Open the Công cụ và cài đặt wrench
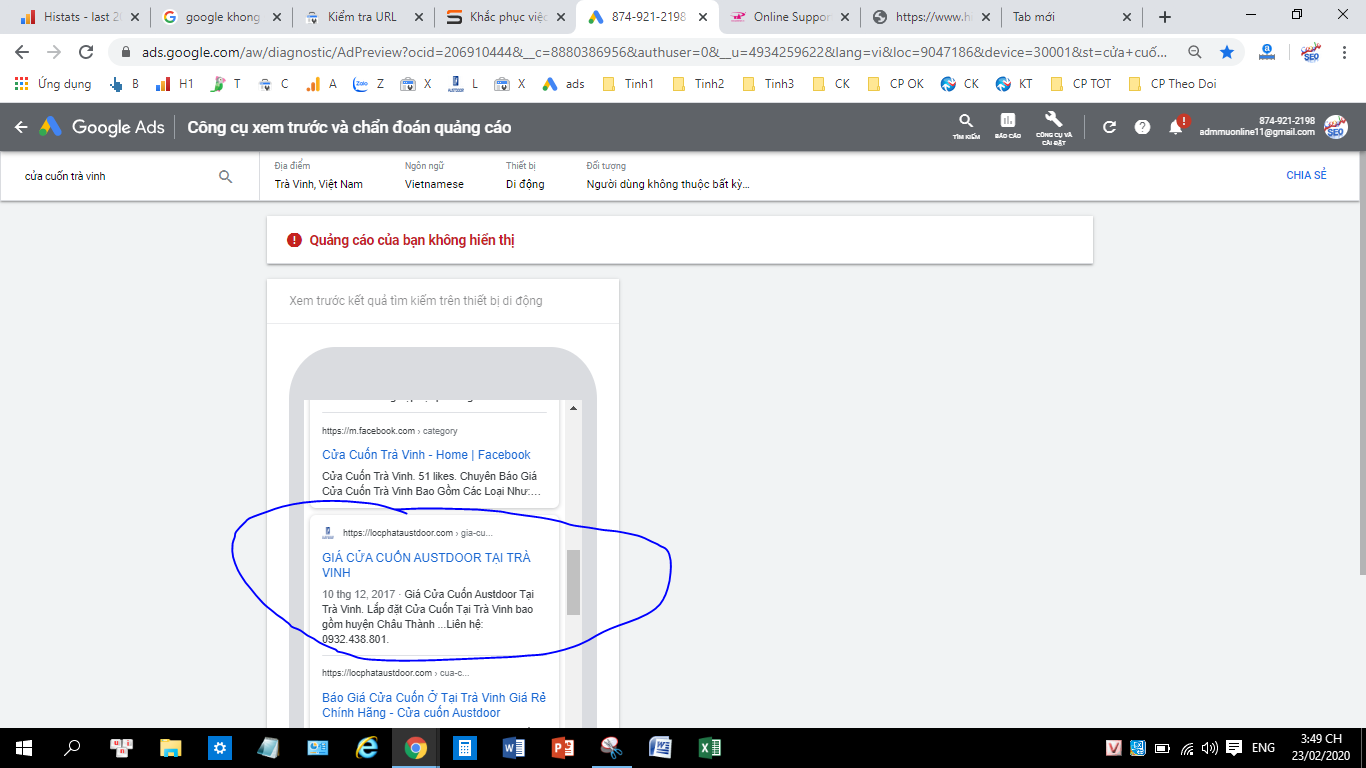Viewport: 1366px width, 768px height. [1053, 126]
